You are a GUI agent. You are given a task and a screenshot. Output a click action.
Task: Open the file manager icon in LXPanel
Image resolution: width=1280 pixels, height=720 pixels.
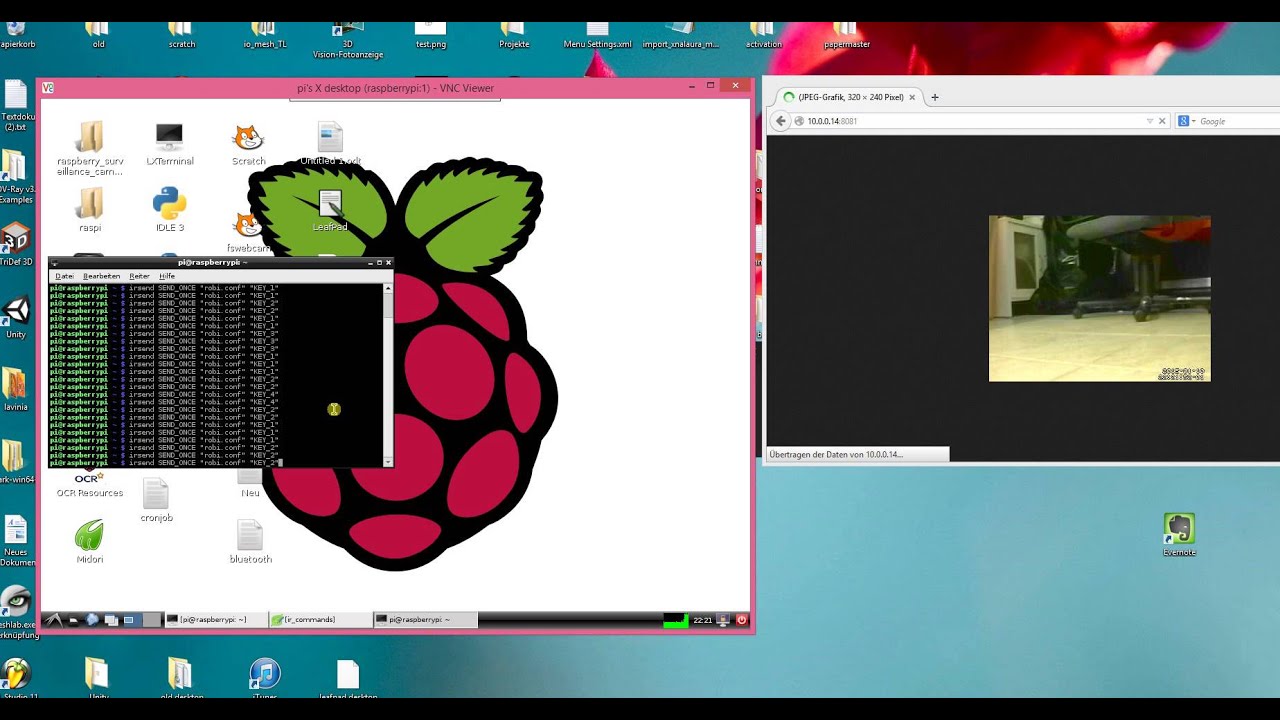coord(74,620)
